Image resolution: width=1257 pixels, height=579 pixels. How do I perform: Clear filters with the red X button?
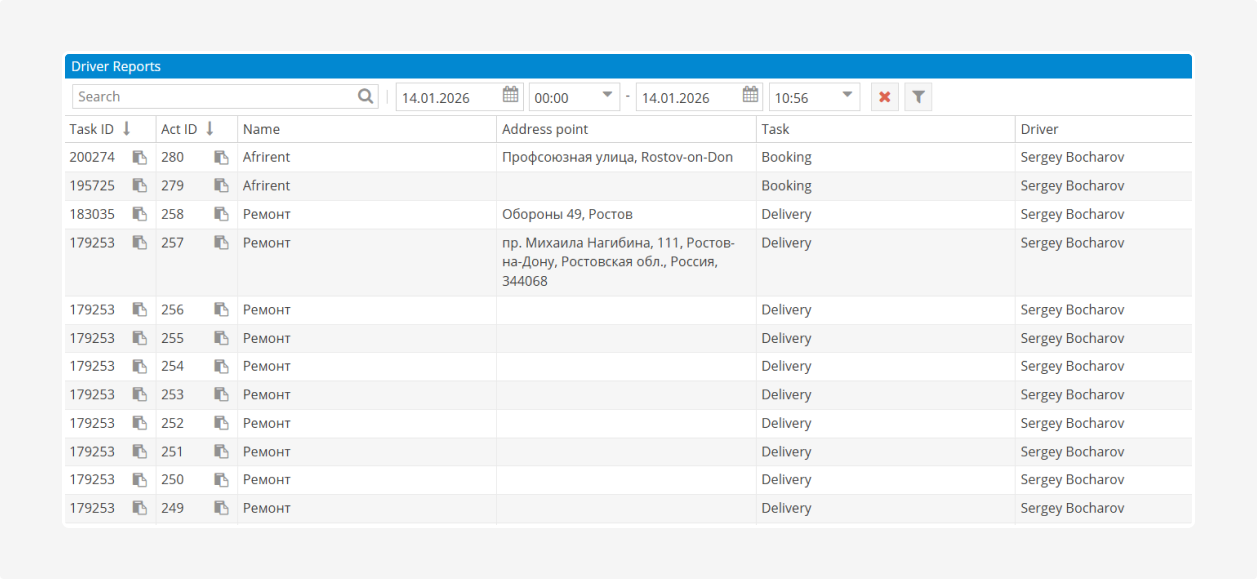884,97
